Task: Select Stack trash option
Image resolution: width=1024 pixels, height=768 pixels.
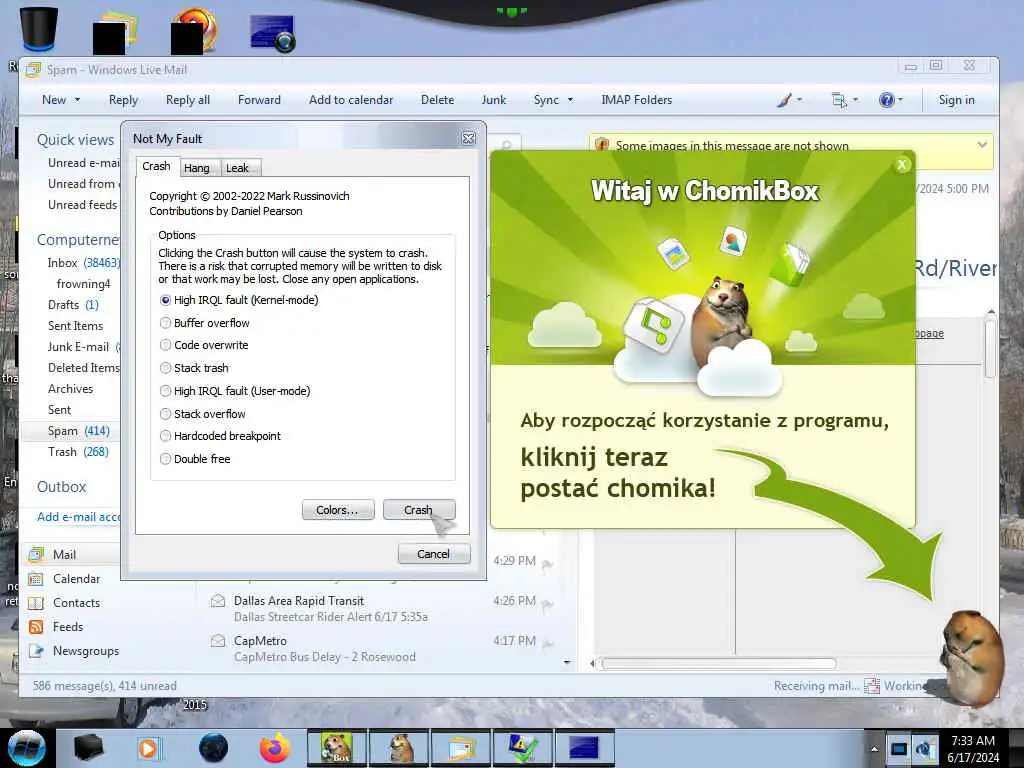Action: pyautogui.click(x=165, y=368)
